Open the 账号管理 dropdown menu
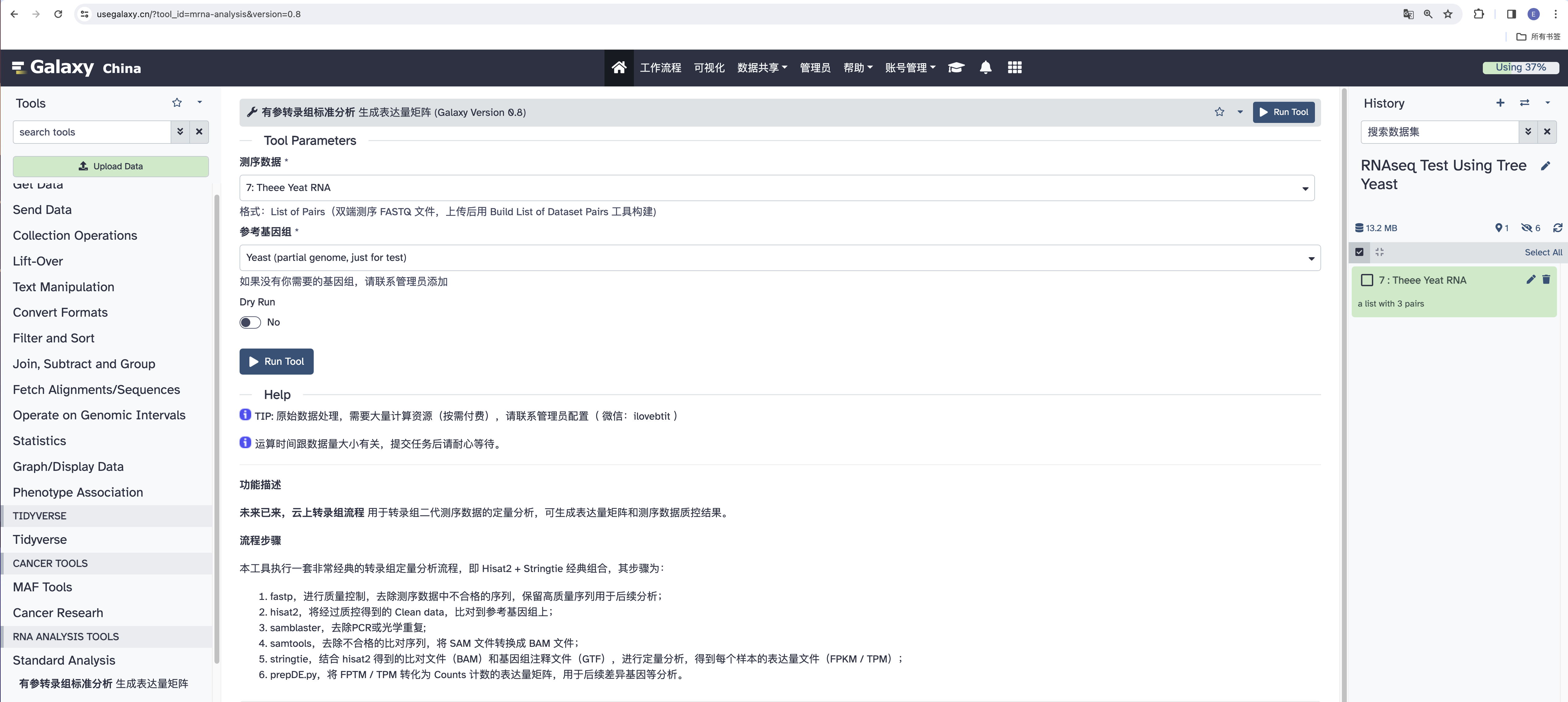1568x702 pixels. click(910, 67)
